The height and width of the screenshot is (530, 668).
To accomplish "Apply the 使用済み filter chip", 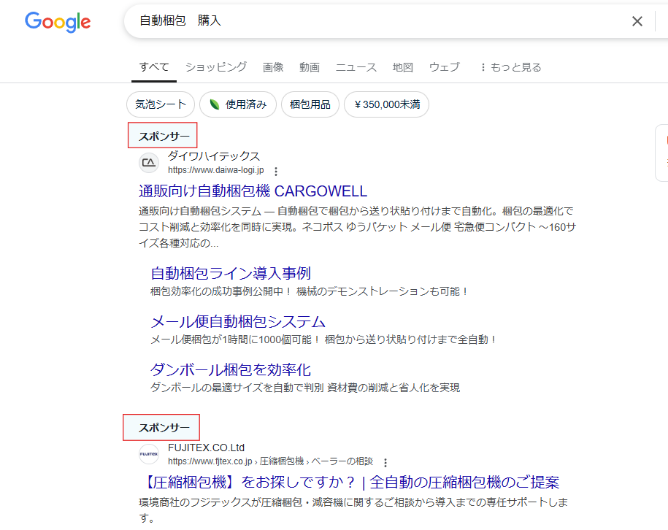I will [238, 104].
